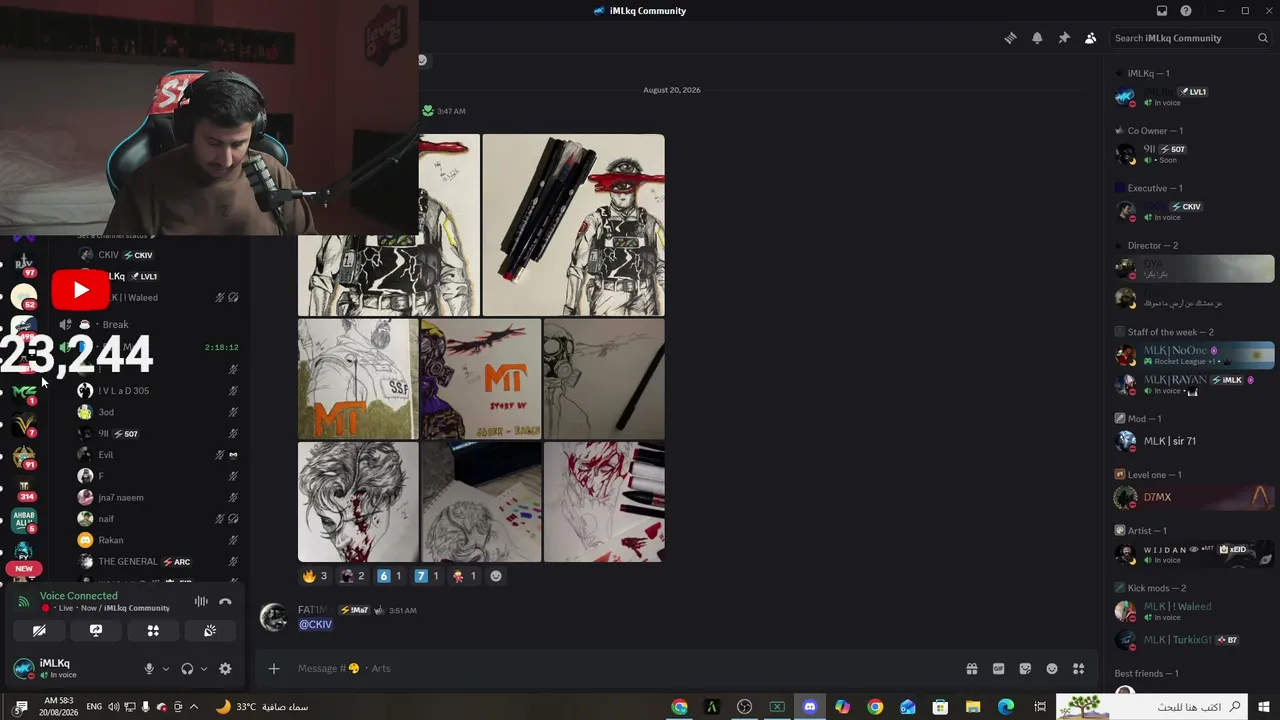Open Discord help
This screenshot has width=1280, height=720.
tap(1186, 11)
